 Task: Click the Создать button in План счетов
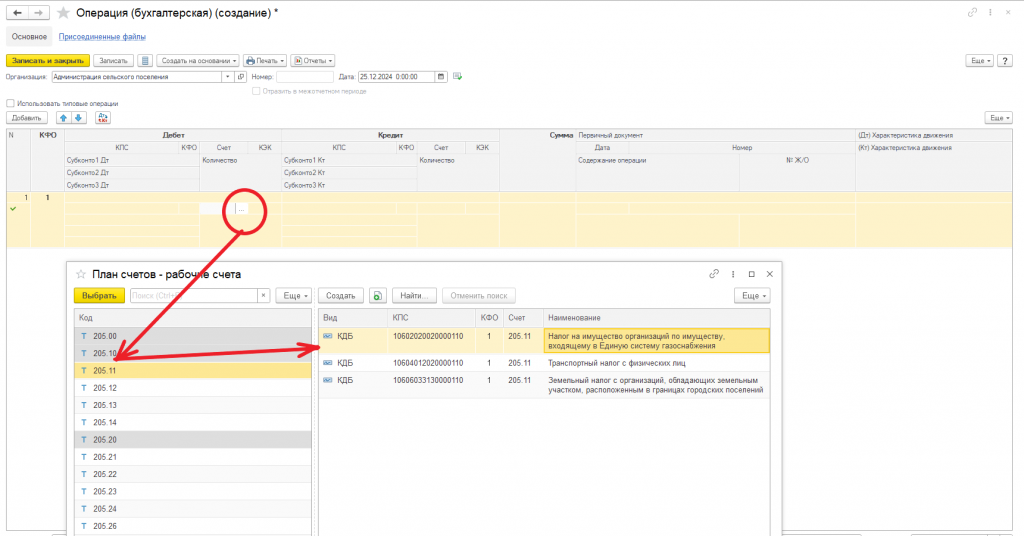[340, 296]
